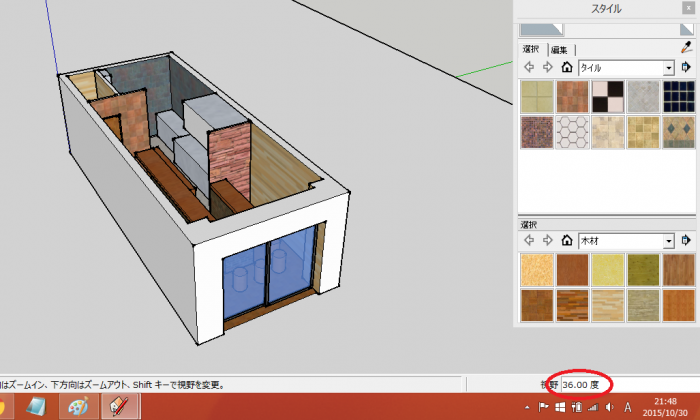Go forward using upper panel right arrow
The height and width of the screenshot is (420, 700).
547,68
